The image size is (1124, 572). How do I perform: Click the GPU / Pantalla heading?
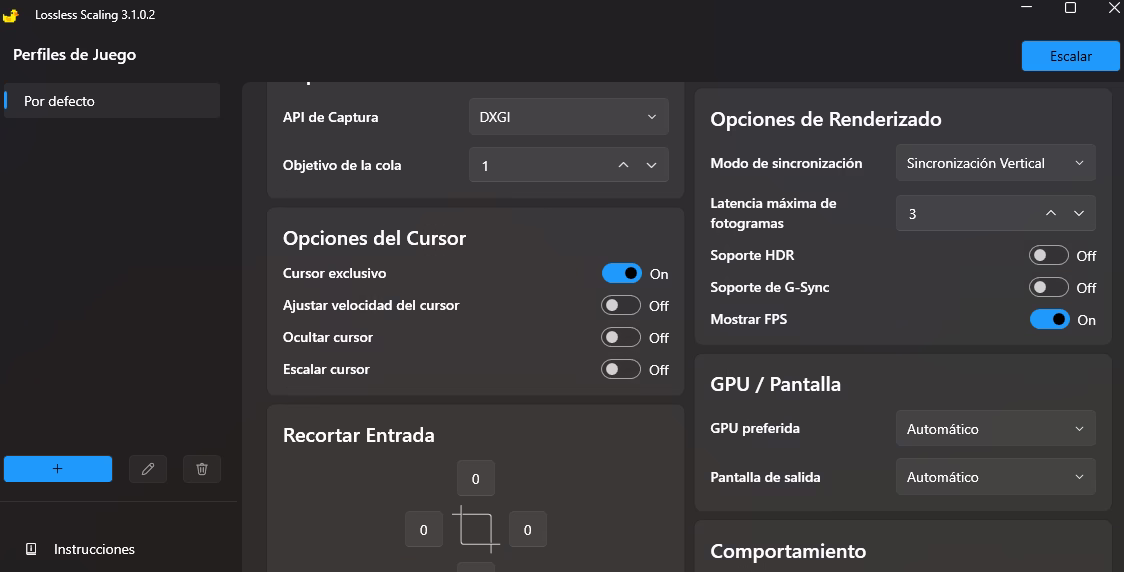776,384
